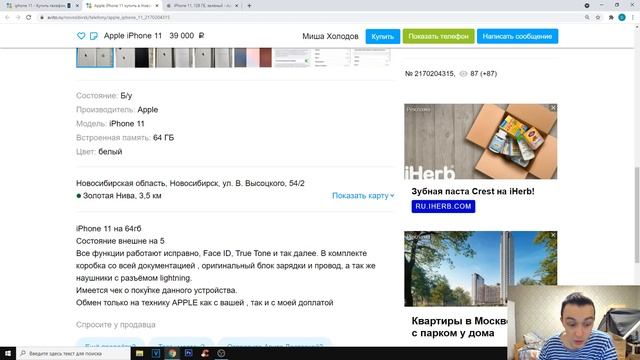Close the iHerb advertisement
The image size is (640, 360).
click(553, 108)
